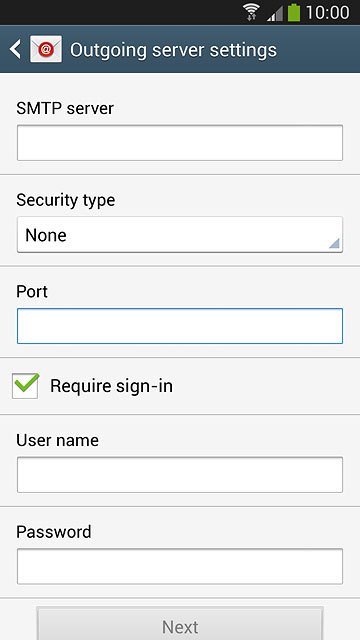This screenshot has height=640, width=360.
Task: Tap the green battery icon
Action: point(294,12)
